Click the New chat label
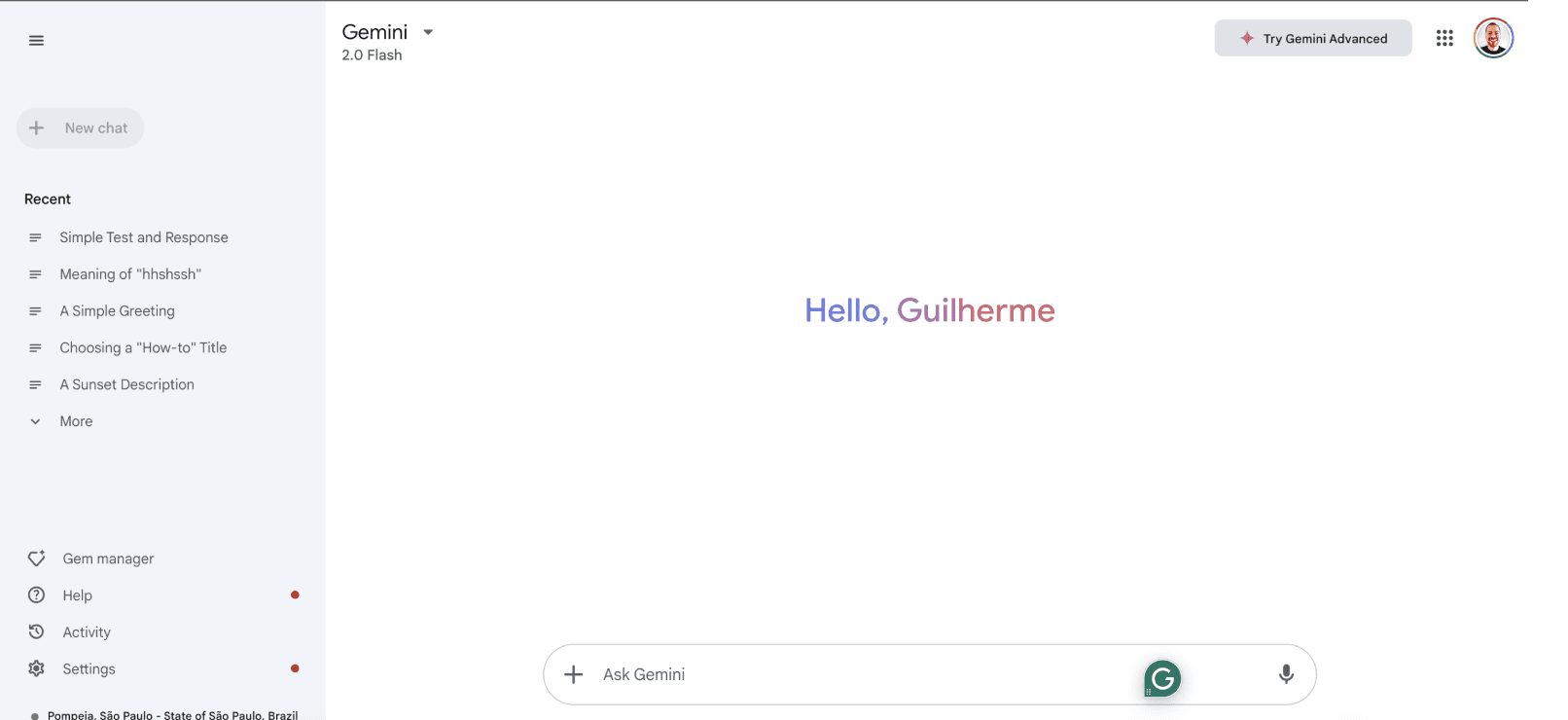 [x=96, y=128]
